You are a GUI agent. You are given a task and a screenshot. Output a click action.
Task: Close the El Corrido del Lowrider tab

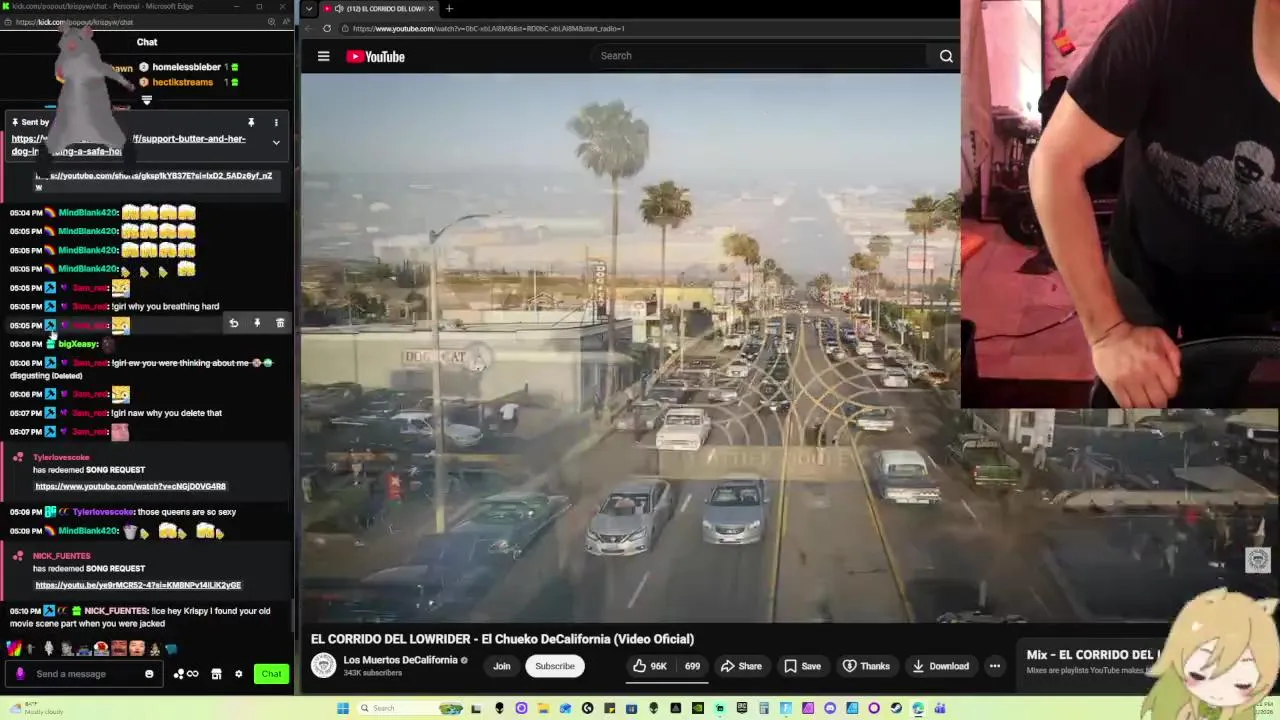[431, 9]
